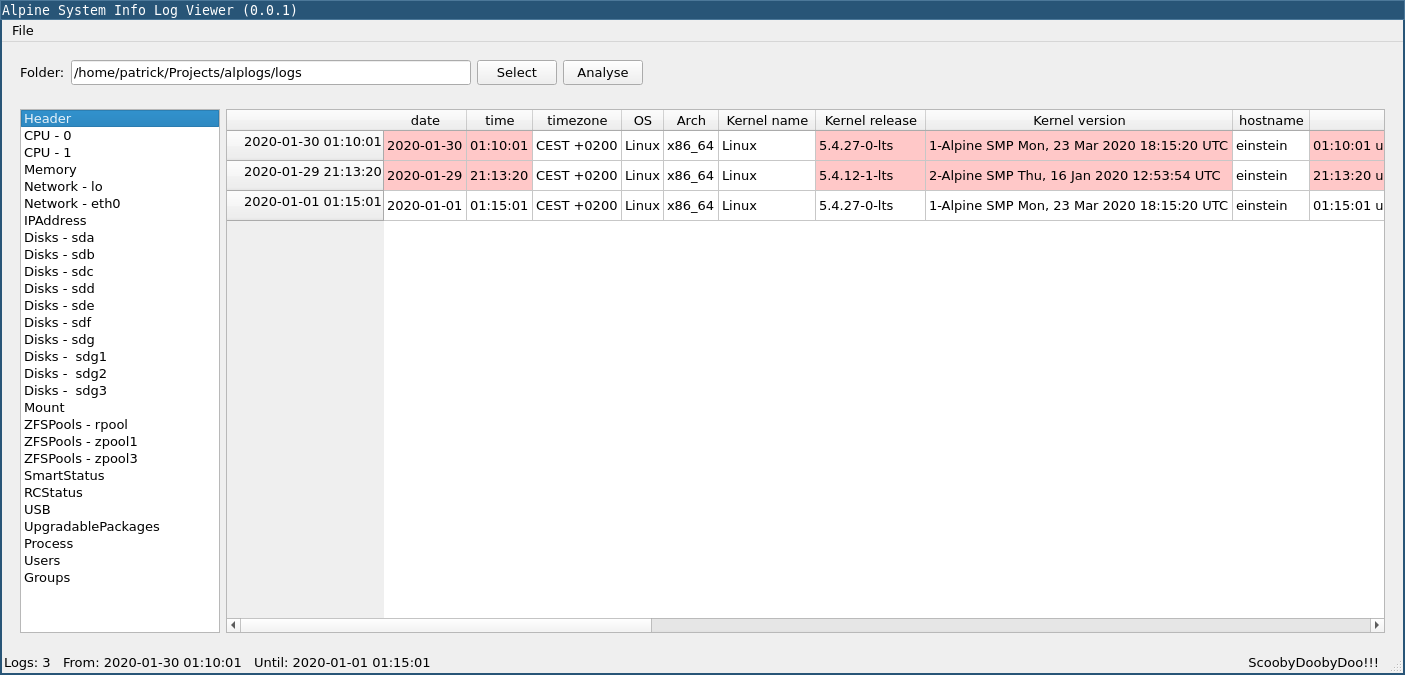The height and width of the screenshot is (675, 1405).
Task: Click the OS column header
Action: coord(643,120)
